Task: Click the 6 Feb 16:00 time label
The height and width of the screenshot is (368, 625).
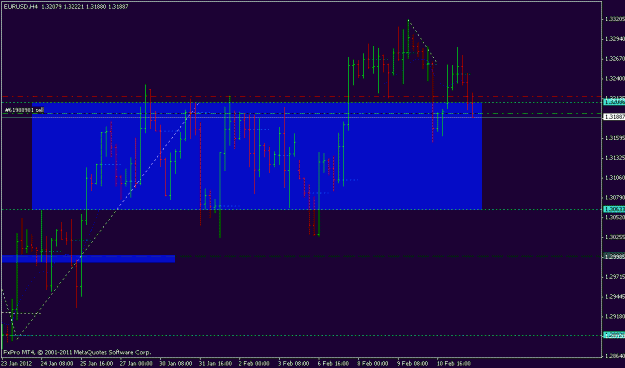Action: click(x=333, y=364)
